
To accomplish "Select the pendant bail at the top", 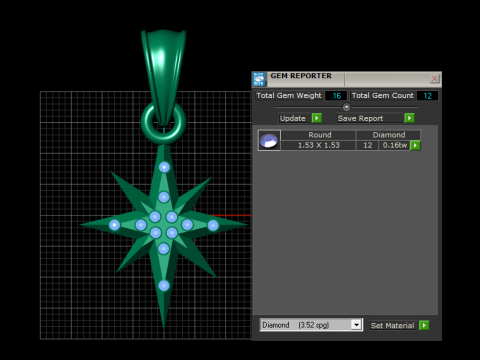I will 163,73.
